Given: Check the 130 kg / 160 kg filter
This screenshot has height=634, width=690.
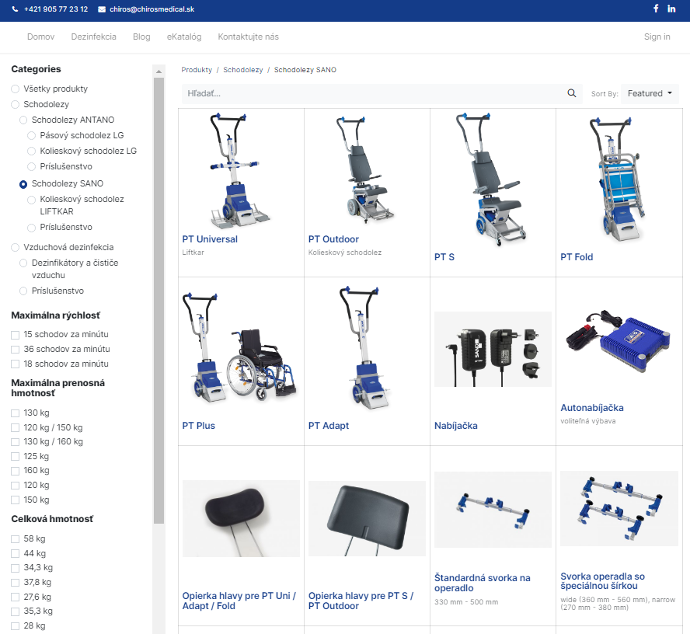Looking at the screenshot, I should [x=15, y=442].
